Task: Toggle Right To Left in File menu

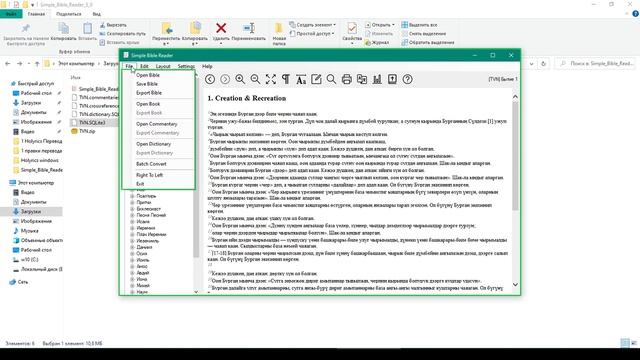Action: 149,175
